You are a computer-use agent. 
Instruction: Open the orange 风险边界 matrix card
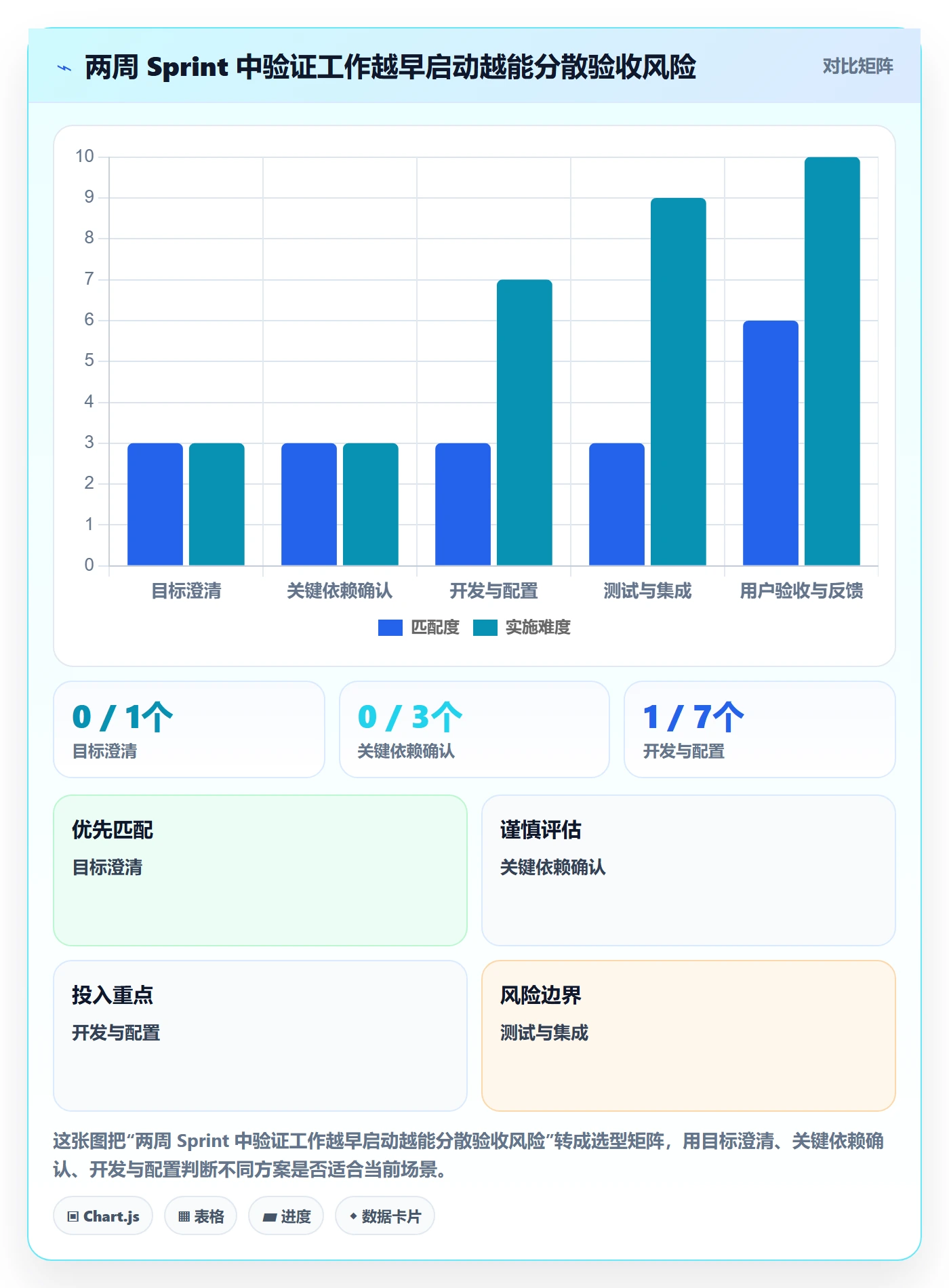click(689, 1036)
